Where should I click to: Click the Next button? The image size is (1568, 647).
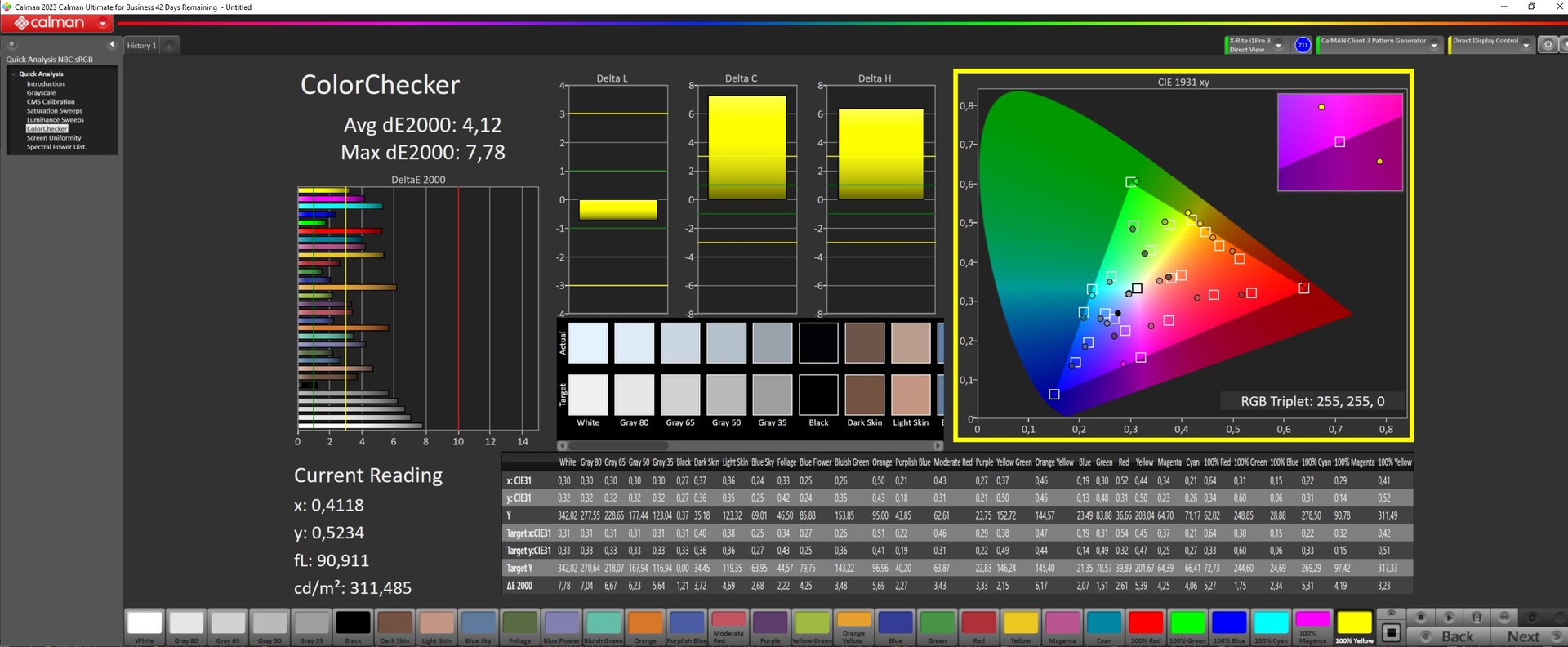point(1523,636)
